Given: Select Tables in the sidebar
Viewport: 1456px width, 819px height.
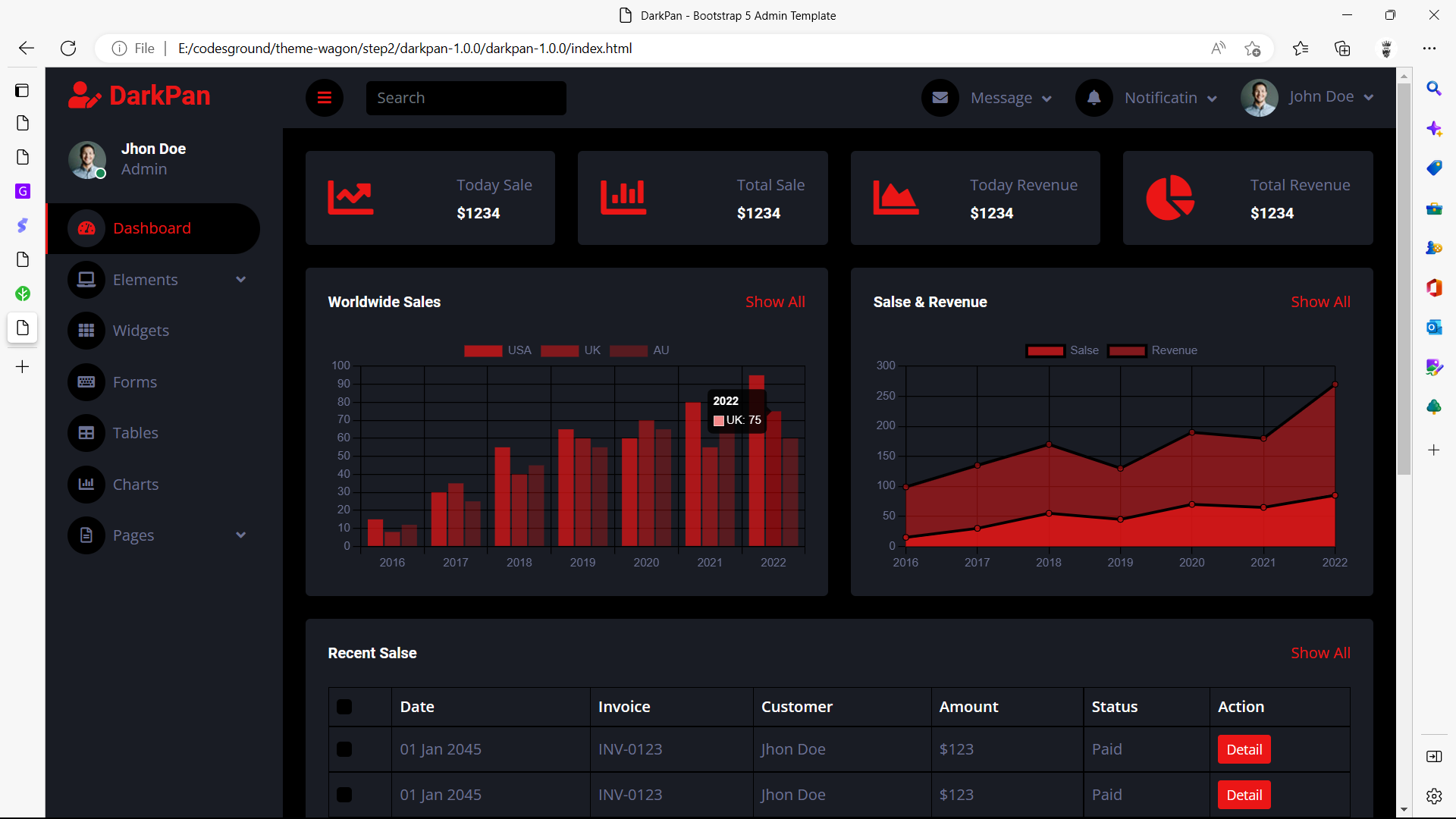Looking at the screenshot, I should 152,433.
